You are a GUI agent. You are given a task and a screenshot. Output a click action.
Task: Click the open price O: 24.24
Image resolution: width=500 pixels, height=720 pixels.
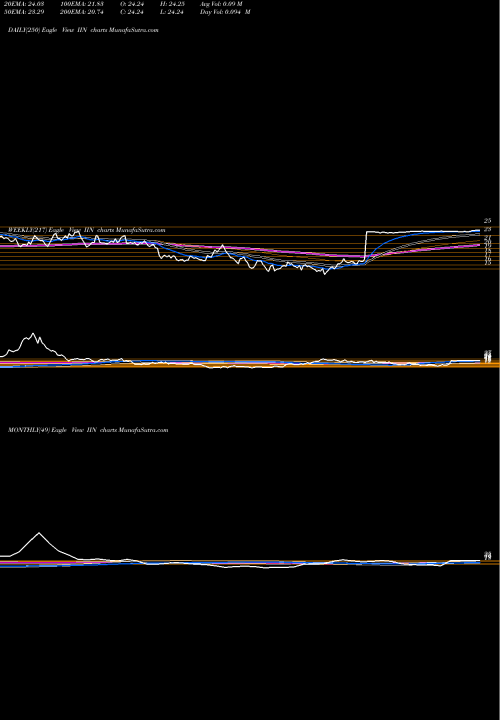click(x=133, y=4)
